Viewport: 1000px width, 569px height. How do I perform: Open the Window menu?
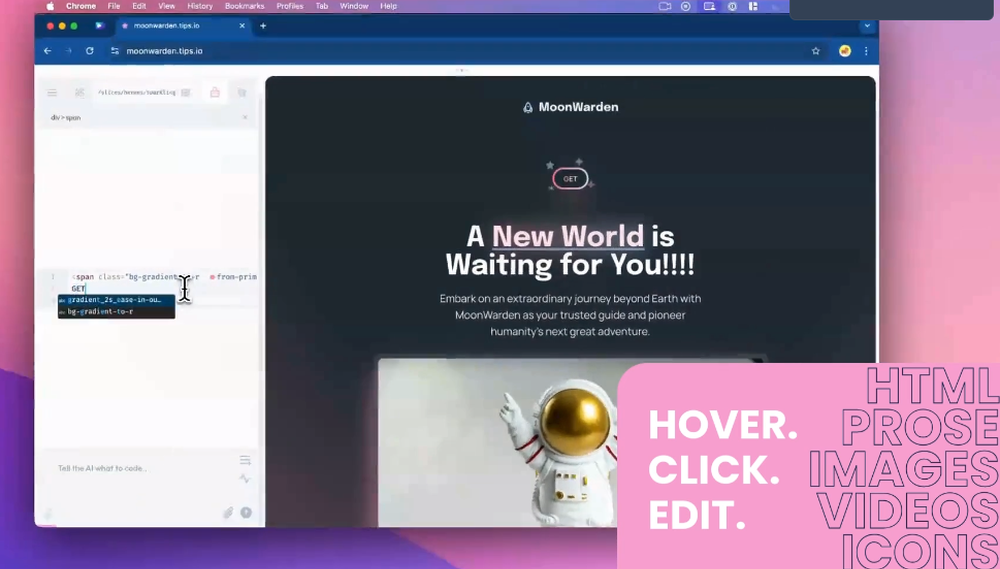tap(354, 6)
